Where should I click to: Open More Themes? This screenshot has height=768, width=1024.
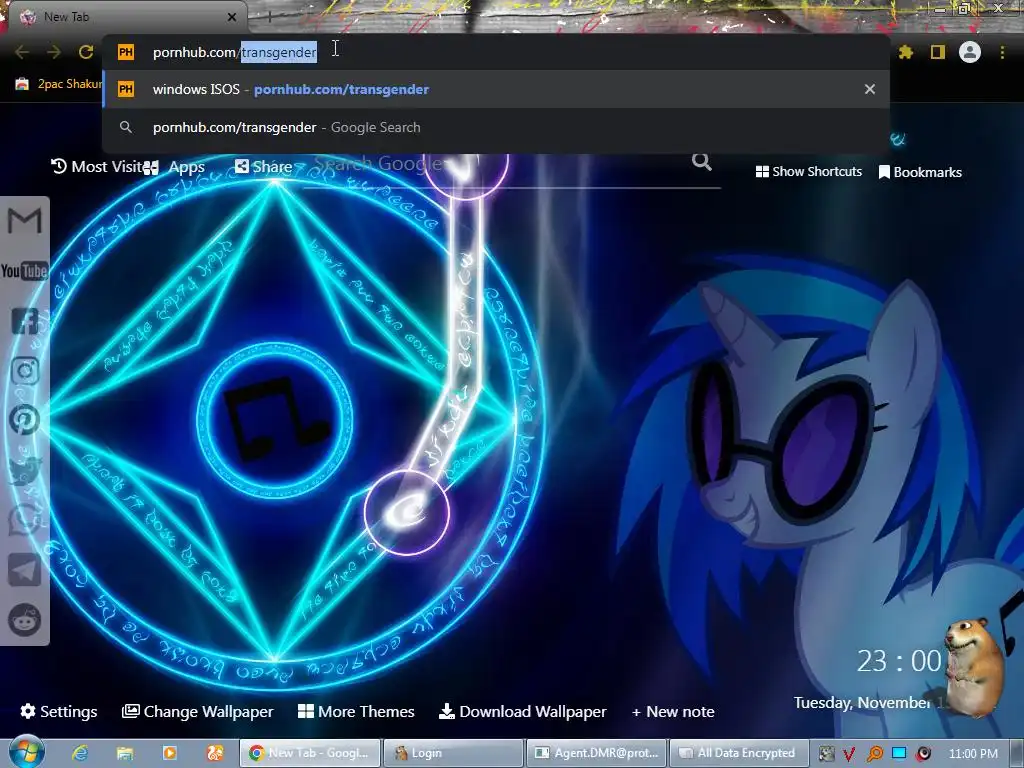tap(356, 711)
